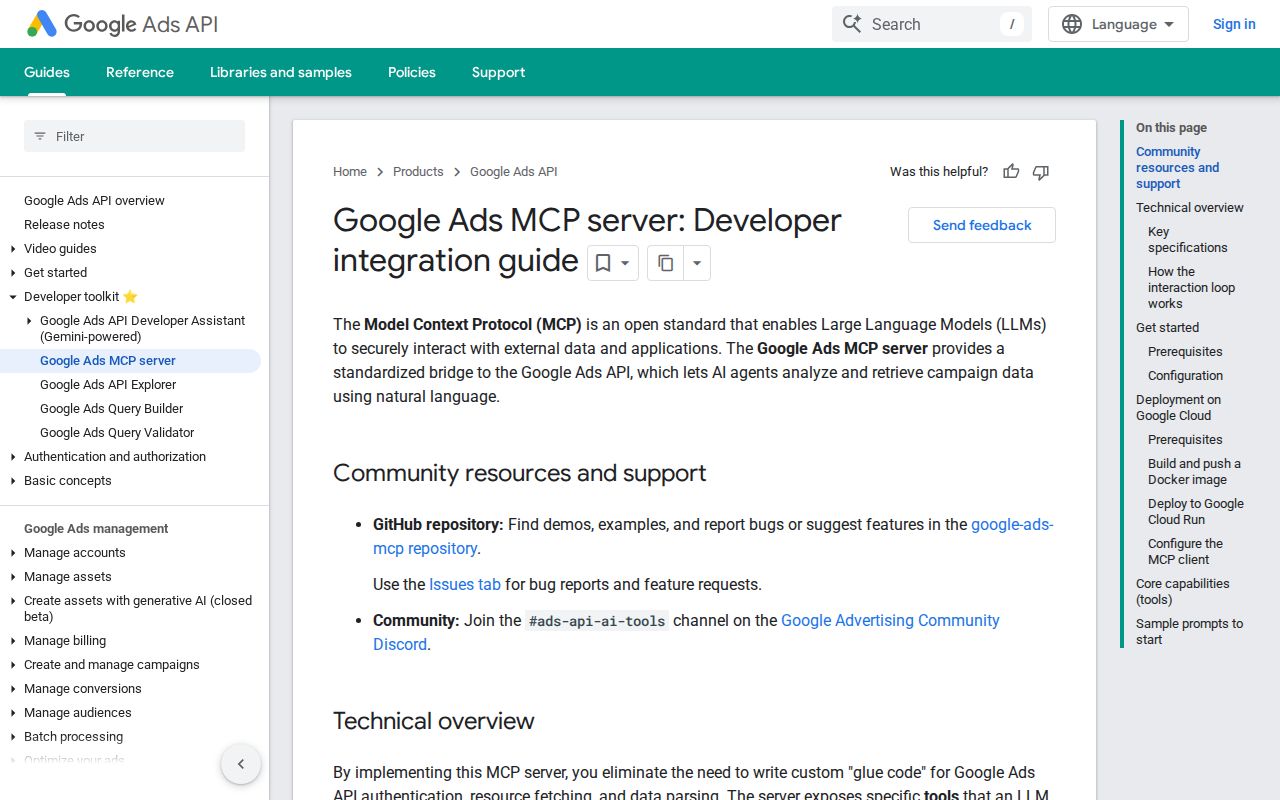Open Google Ads API Explorer
Screen dimensions: 1280x800
click(108, 384)
